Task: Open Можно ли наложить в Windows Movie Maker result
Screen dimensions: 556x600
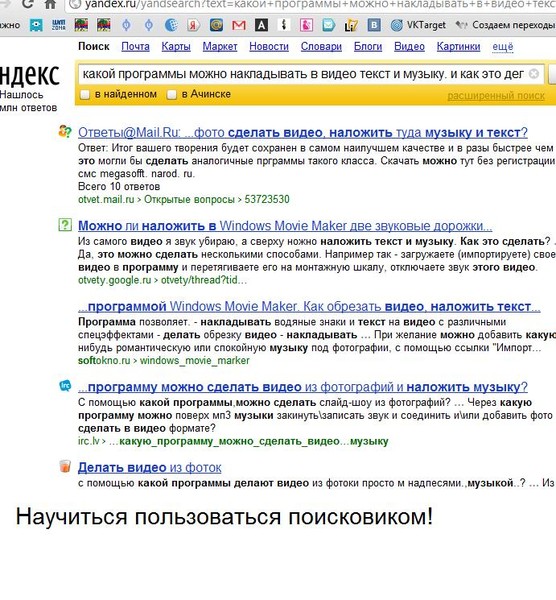Action: [285, 226]
